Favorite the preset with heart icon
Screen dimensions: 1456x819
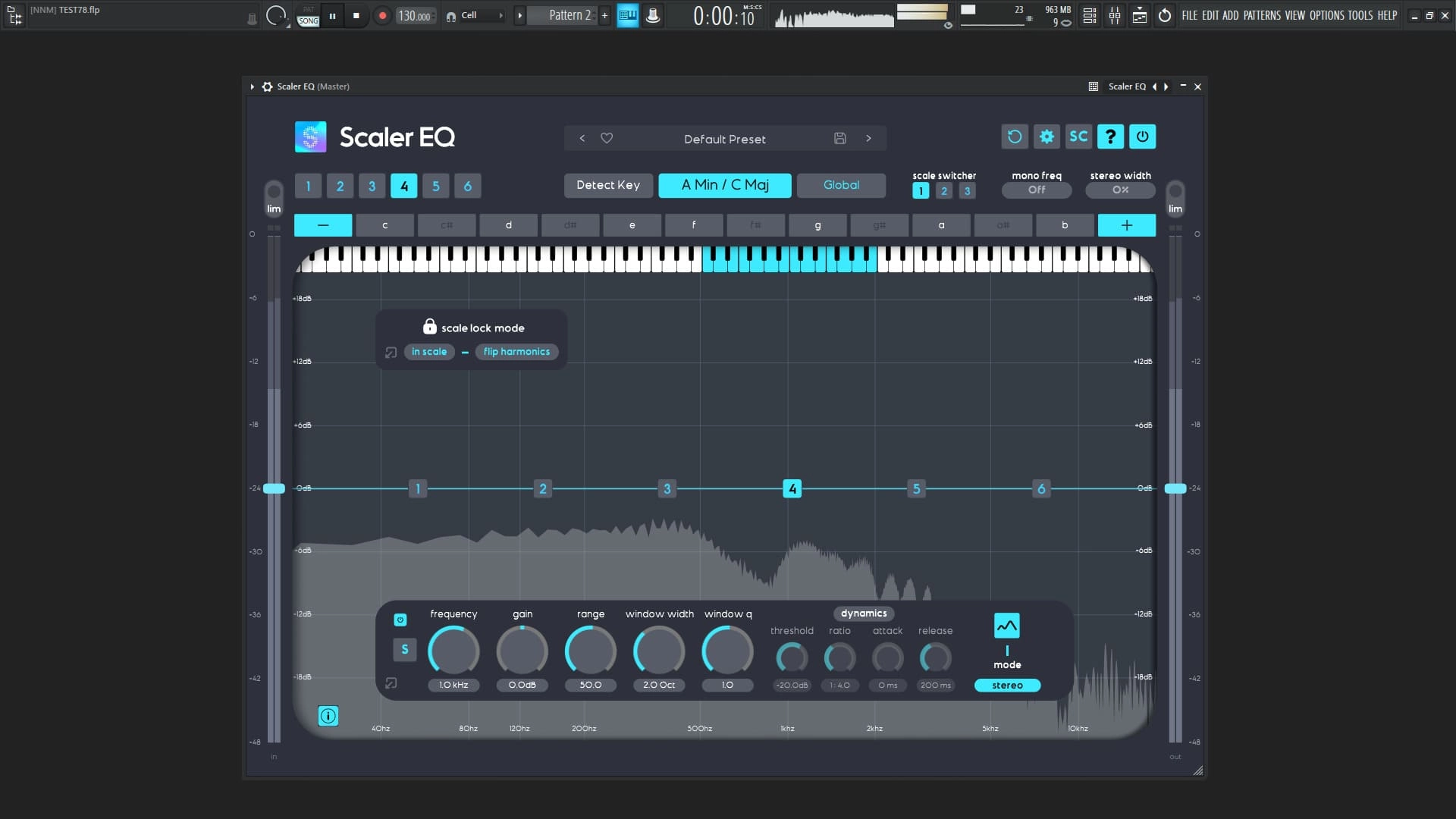[x=607, y=139]
